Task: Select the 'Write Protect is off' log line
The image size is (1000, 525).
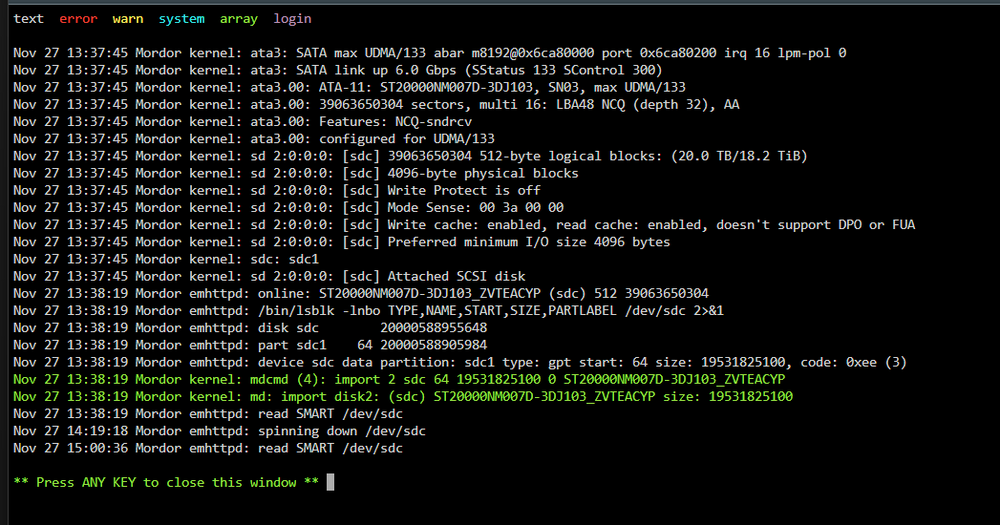Action: (277, 191)
